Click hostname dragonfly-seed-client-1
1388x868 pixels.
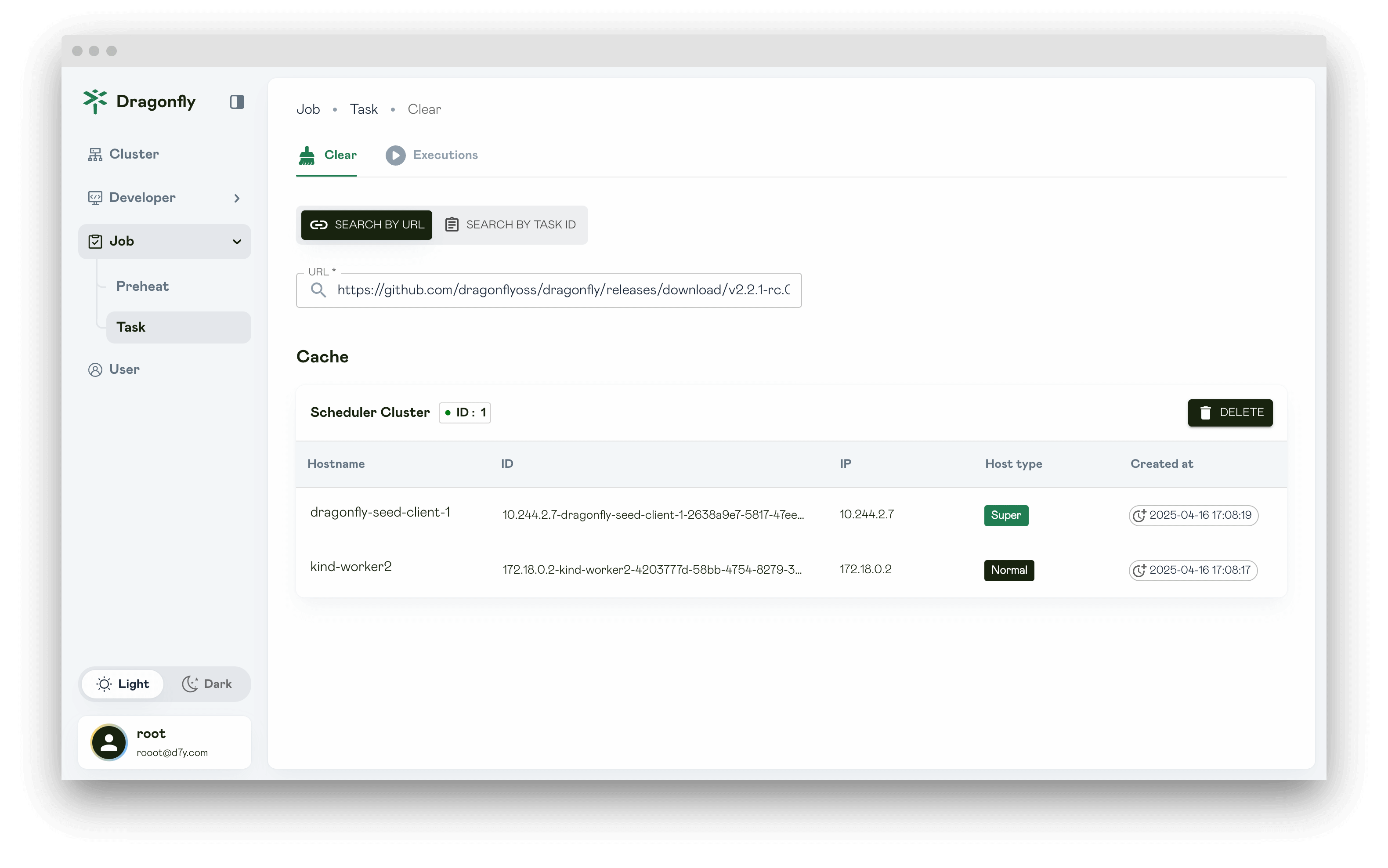[x=380, y=513]
